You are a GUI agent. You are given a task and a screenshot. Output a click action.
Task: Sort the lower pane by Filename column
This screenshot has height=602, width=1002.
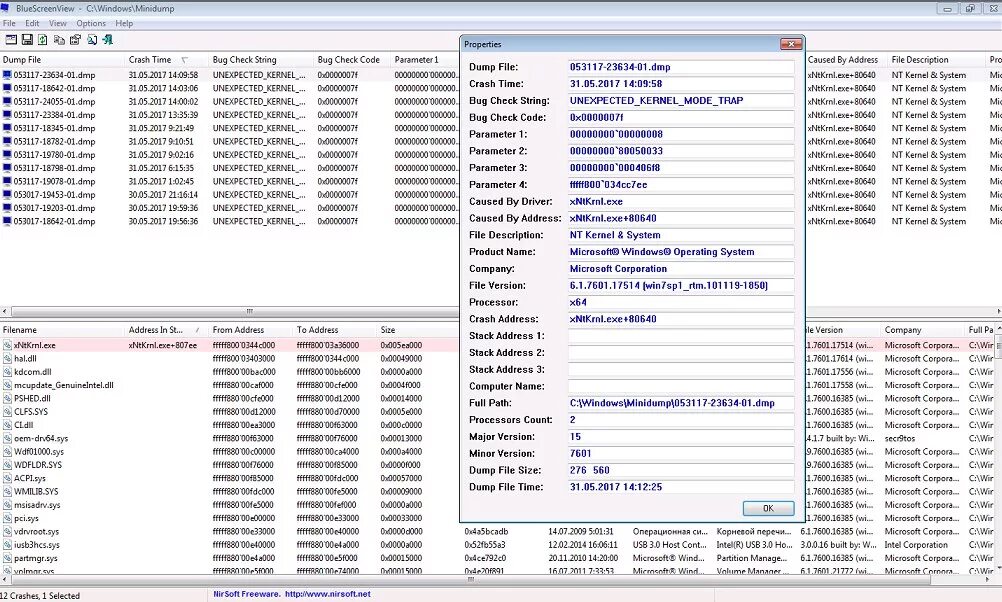[x=63, y=330]
